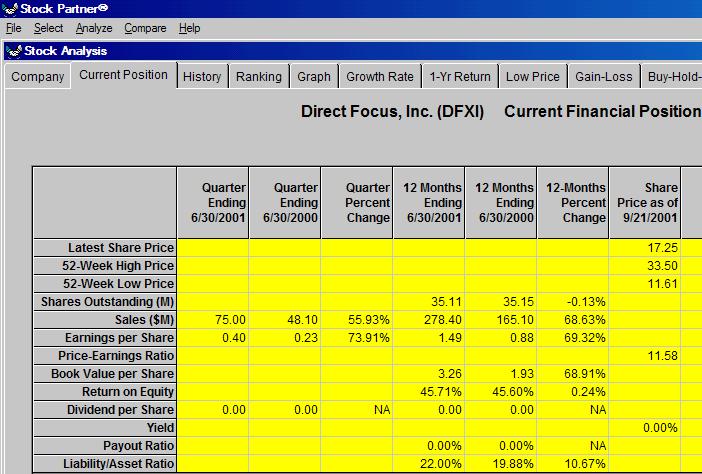Click the Latest Share Price row header
702x474 pixels.
coord(105,248)
